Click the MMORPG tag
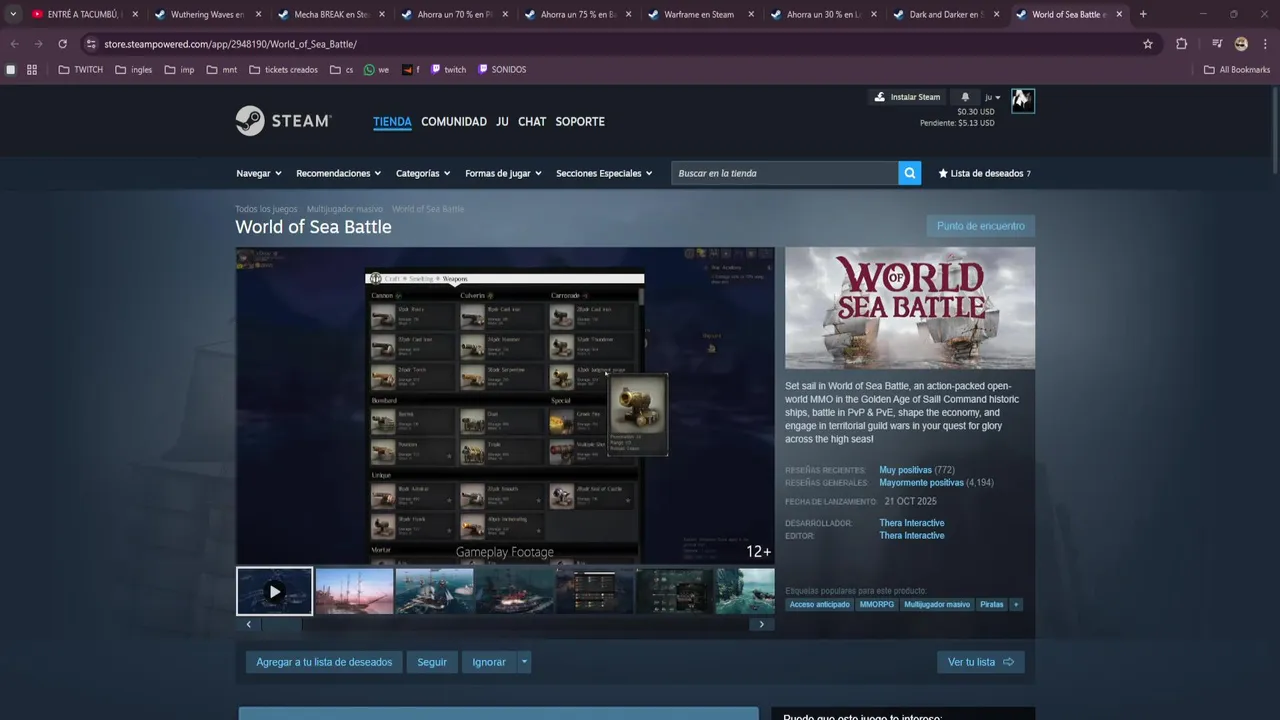The height and width of the screenshot is (720, 1280). (877, 604)
